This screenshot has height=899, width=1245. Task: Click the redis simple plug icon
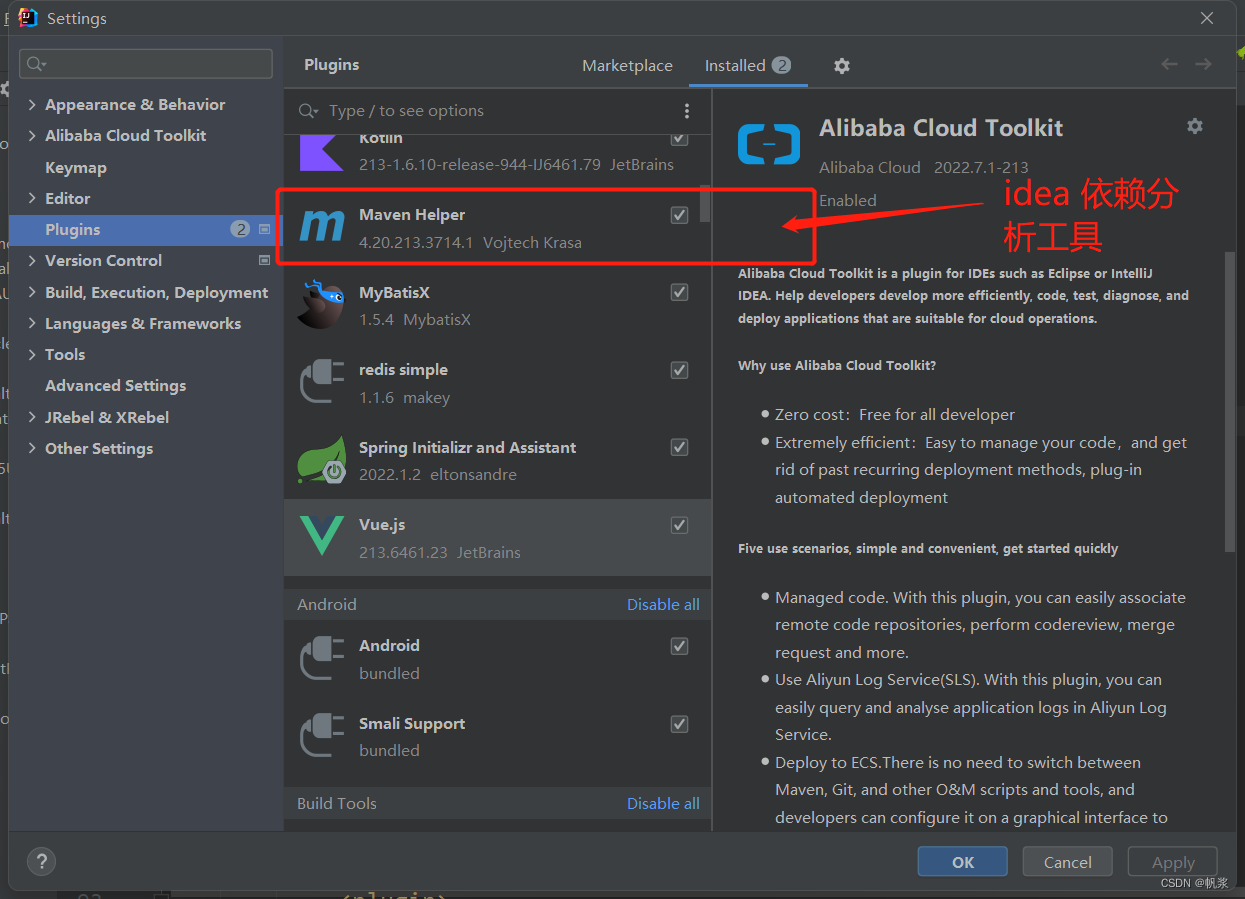[x=322, y=383]
